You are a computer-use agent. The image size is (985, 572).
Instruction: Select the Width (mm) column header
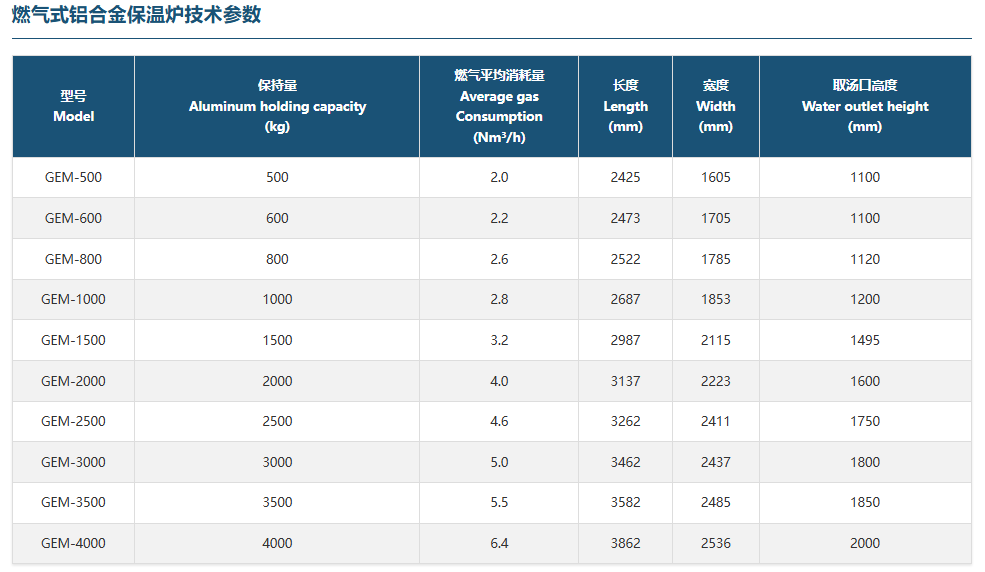tap(715, 106)
